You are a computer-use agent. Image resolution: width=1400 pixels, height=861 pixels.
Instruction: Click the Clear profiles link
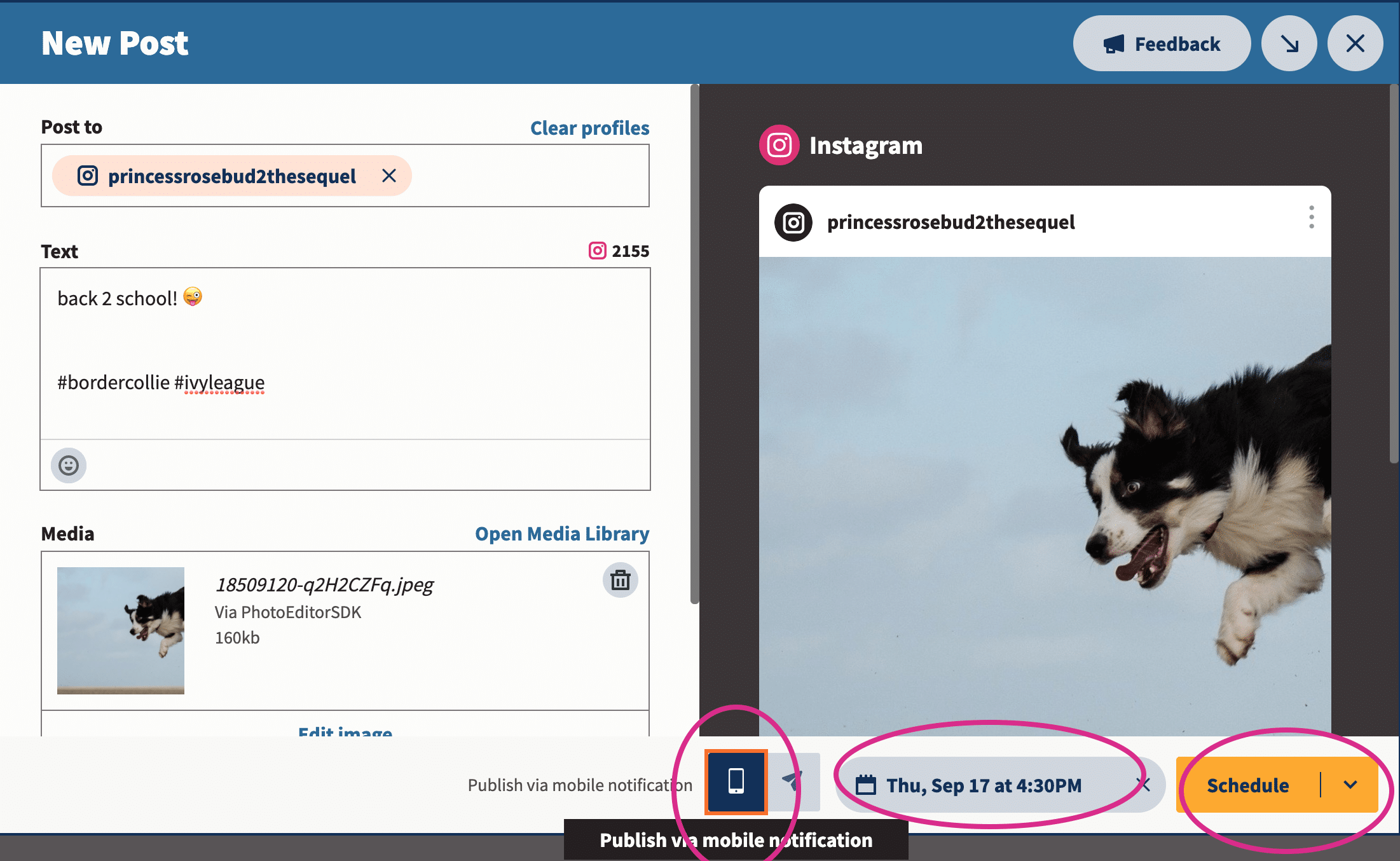click(590, 127)
